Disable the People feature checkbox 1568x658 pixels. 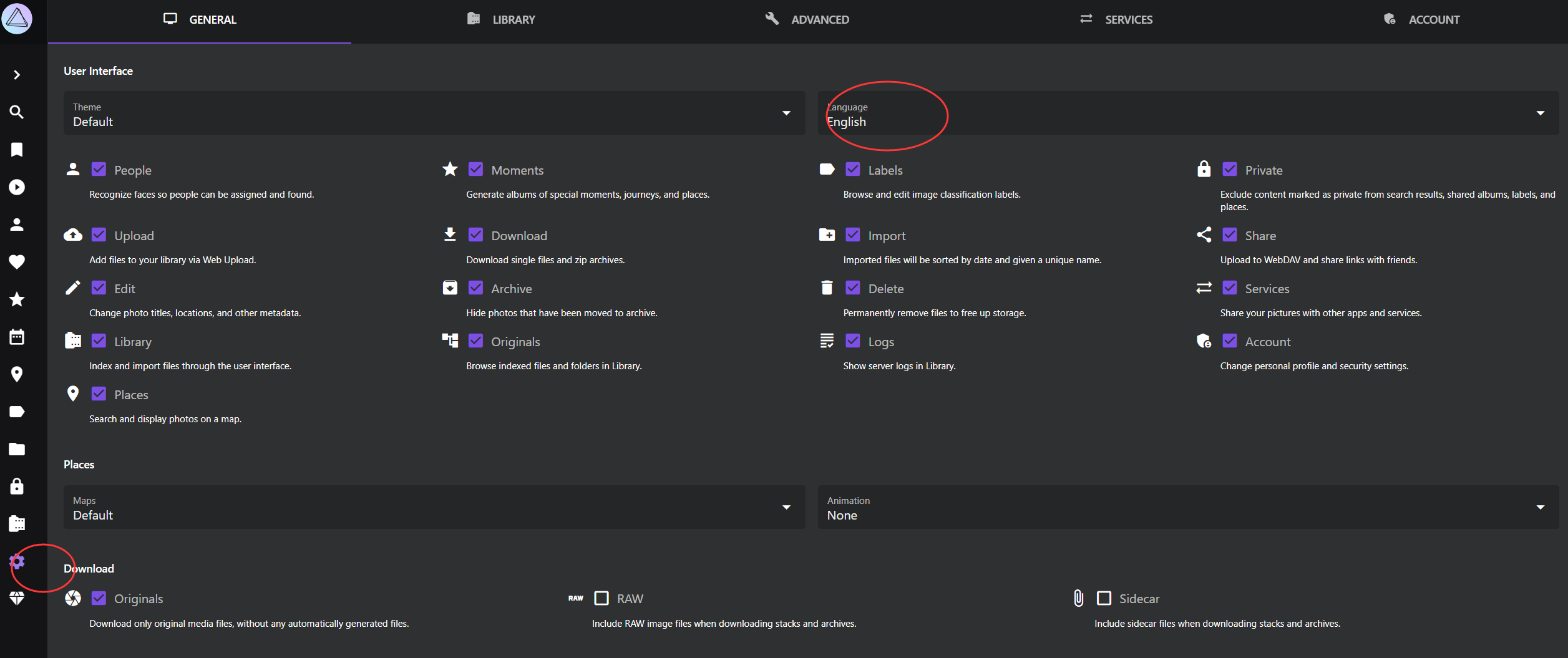click(99, 170)
